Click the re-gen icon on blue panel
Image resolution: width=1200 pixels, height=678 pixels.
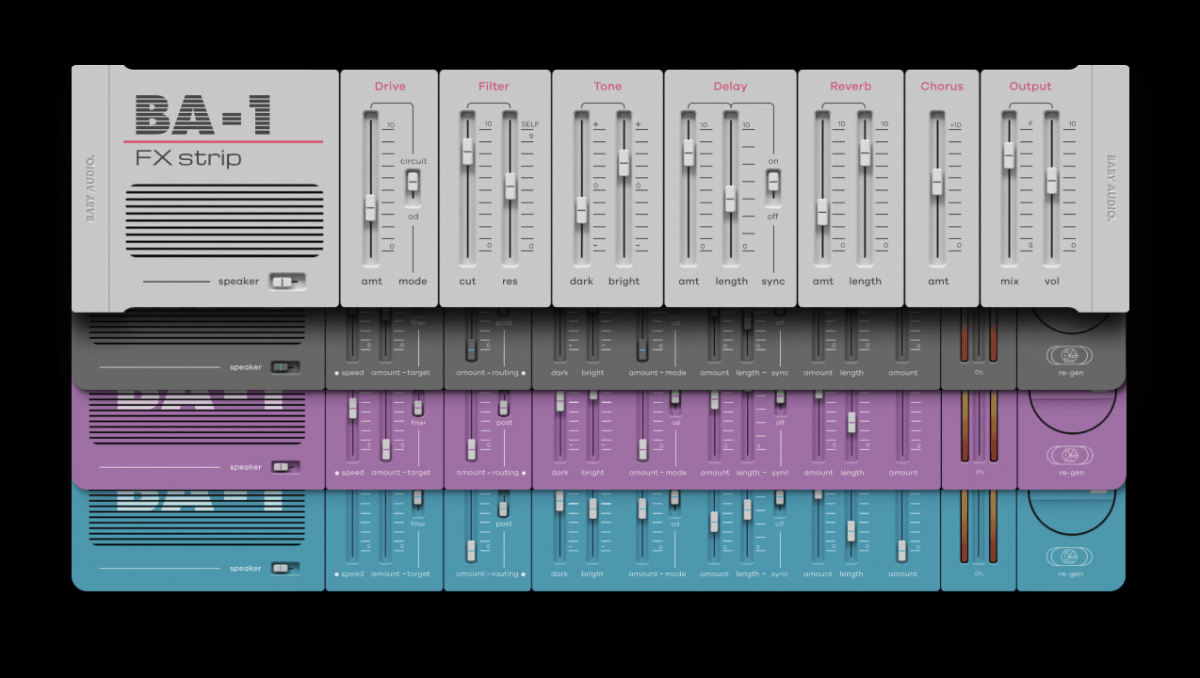1069,557
